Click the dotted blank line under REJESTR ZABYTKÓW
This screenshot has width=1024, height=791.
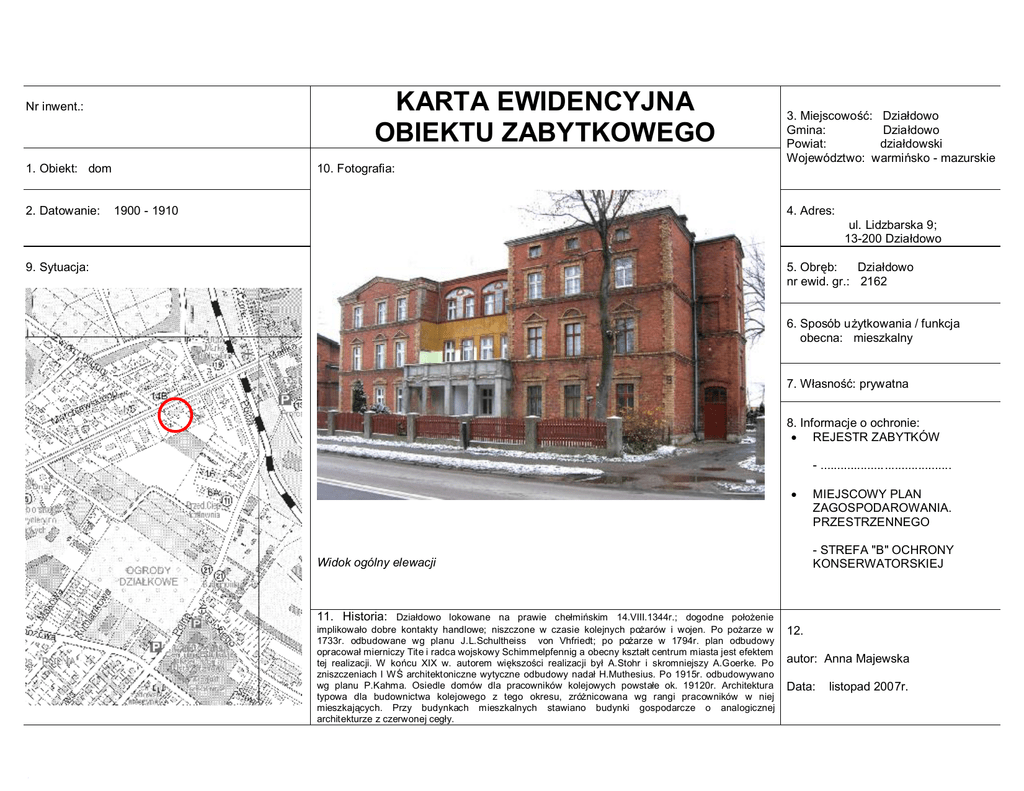pos(882,466)
